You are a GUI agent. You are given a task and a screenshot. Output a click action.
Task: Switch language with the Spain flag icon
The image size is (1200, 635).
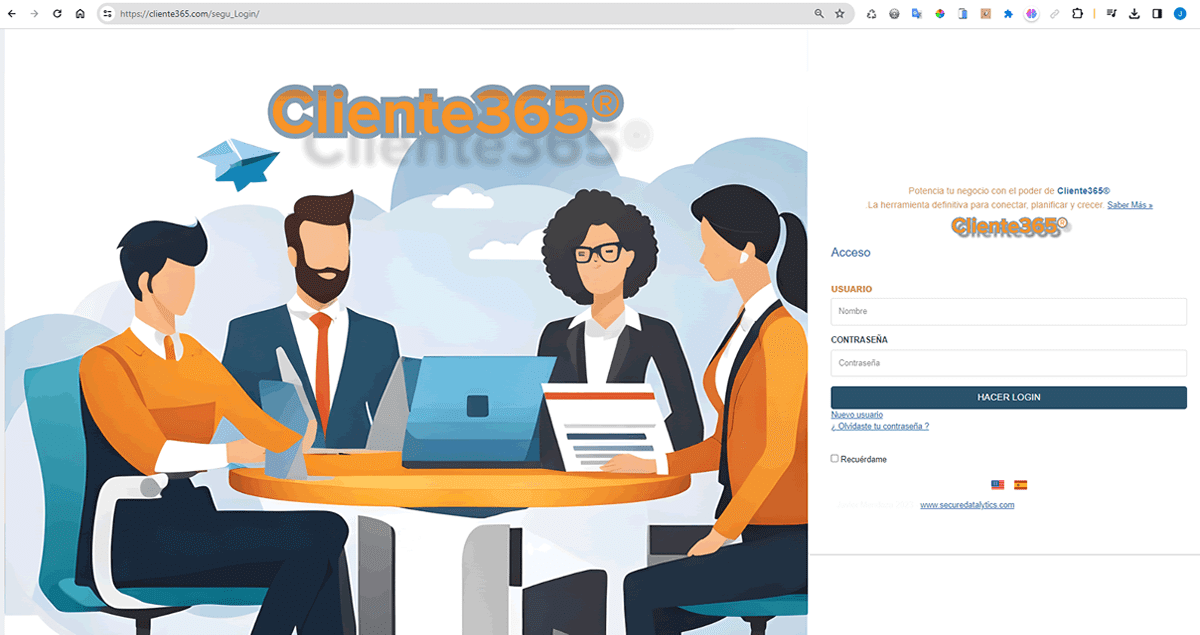(x=1020, y=484)
